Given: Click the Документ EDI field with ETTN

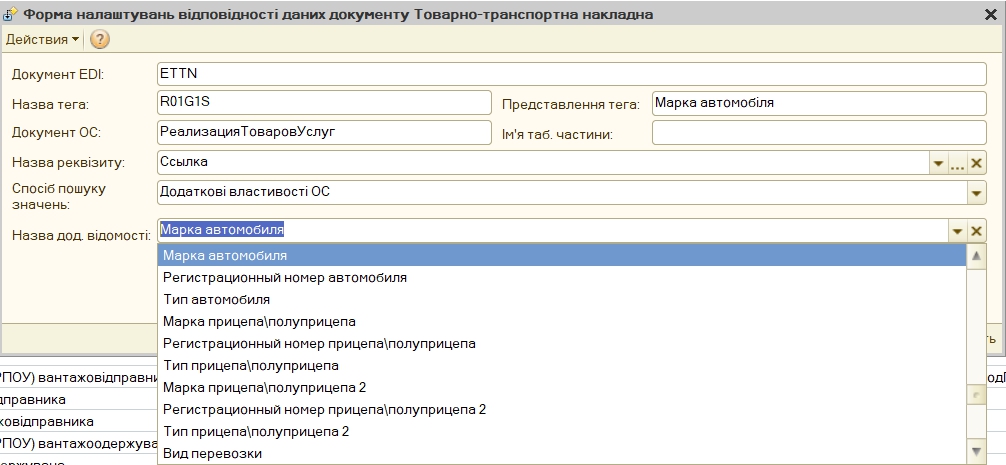Looking at the screenshot, I should pos(572,74).
